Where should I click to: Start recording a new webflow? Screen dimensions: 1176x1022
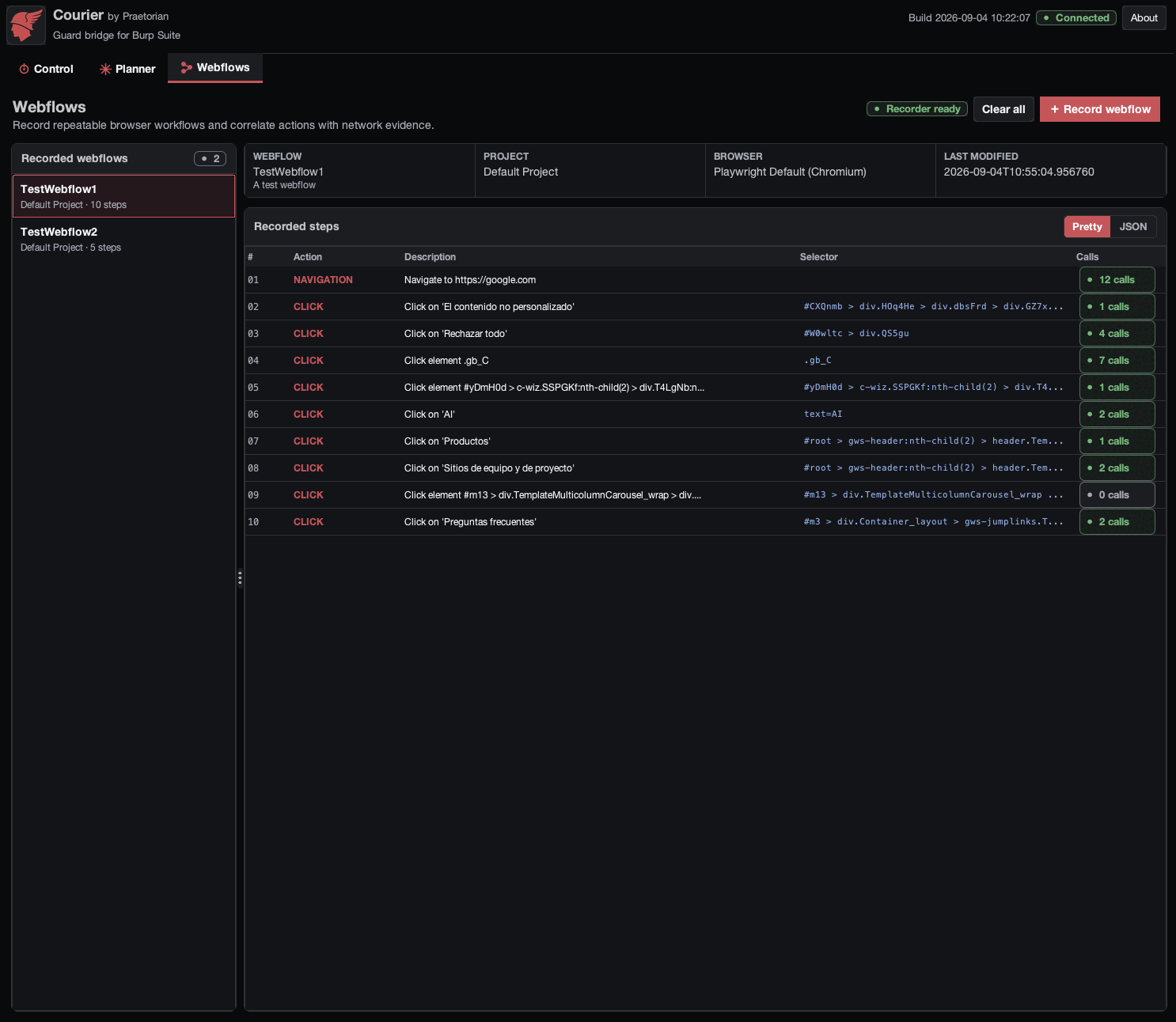1099,109
